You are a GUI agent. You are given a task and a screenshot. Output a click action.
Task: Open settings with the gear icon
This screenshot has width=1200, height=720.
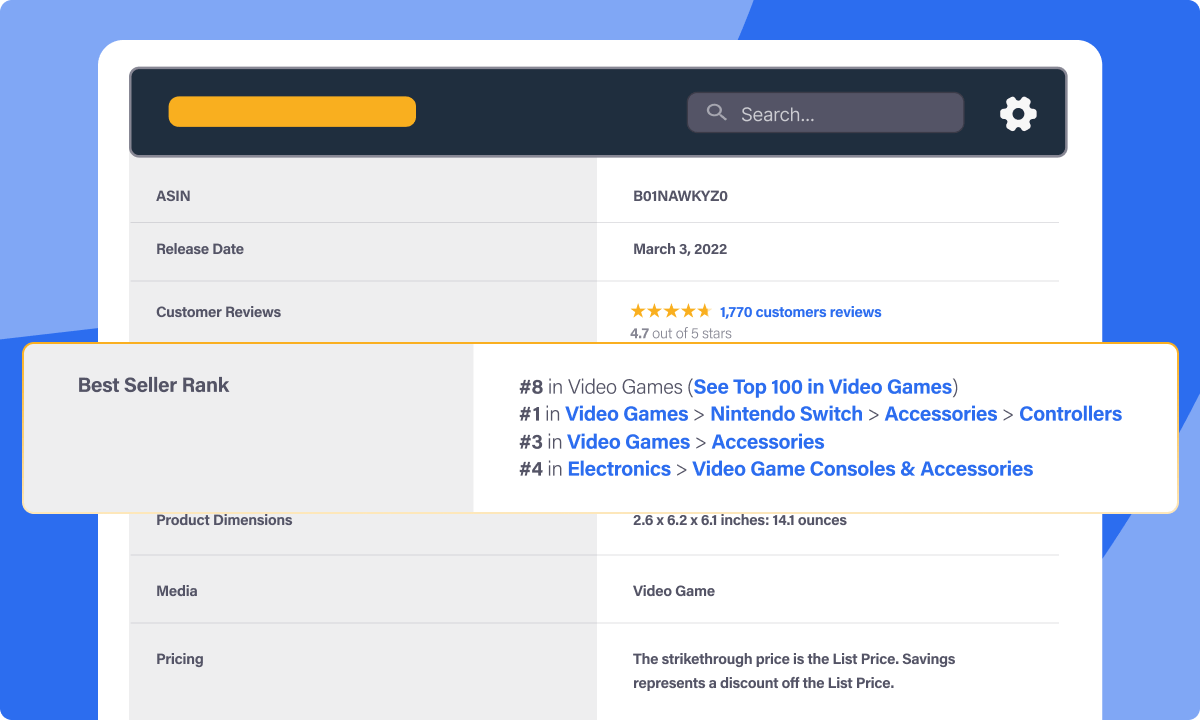tap(1018, 114)
